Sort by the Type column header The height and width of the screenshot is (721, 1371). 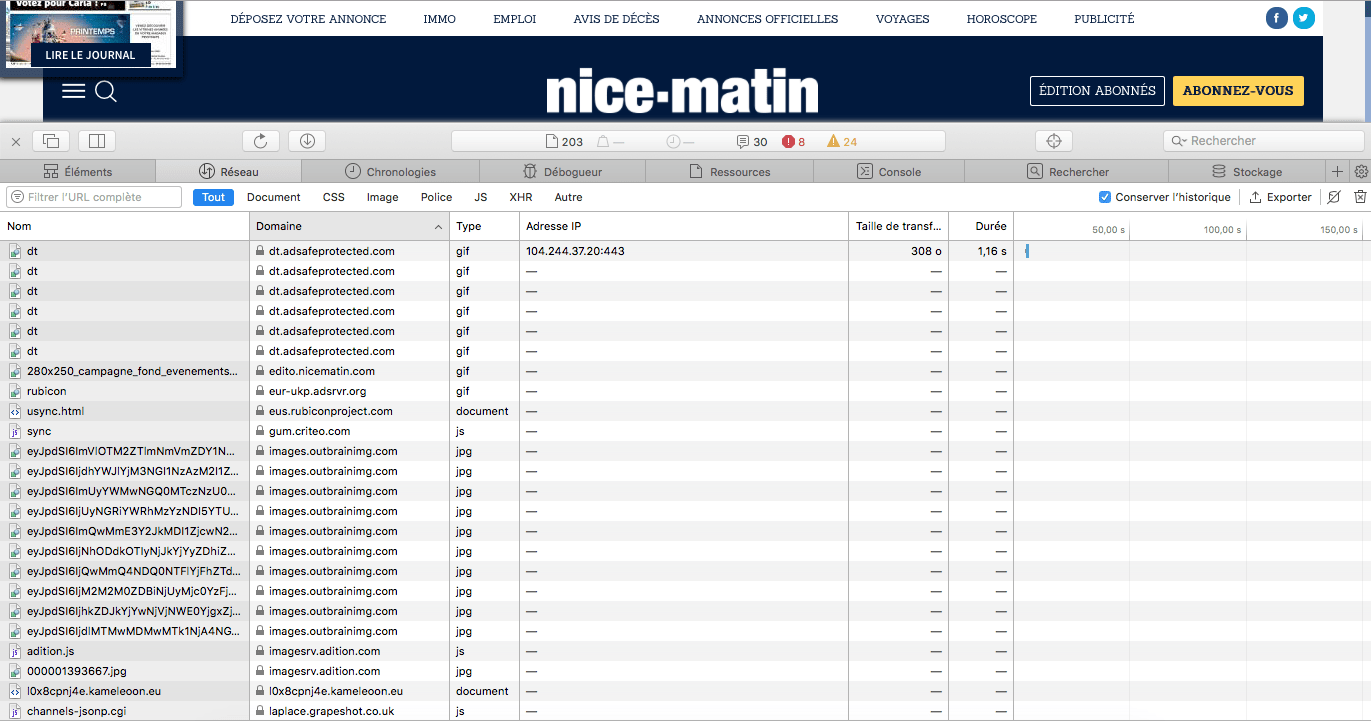[x=484, y=226]
